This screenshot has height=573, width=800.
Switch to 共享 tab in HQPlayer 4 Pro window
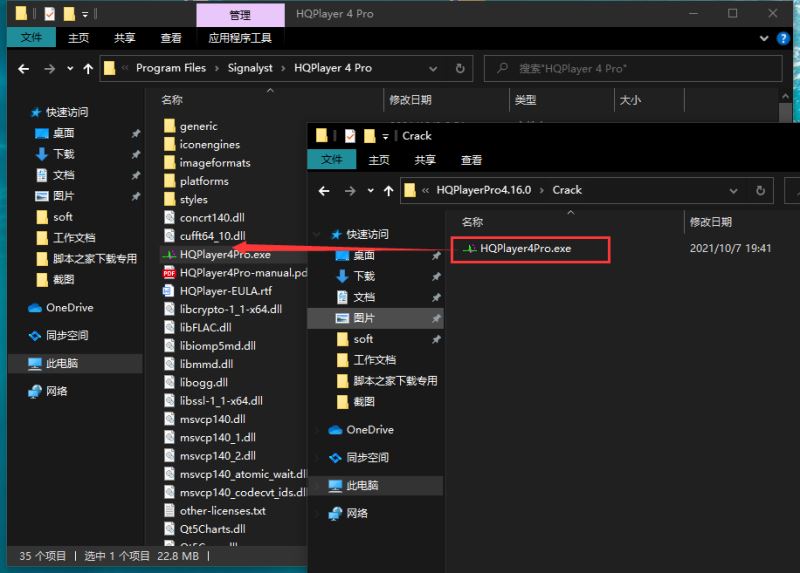tap(124, 38)
